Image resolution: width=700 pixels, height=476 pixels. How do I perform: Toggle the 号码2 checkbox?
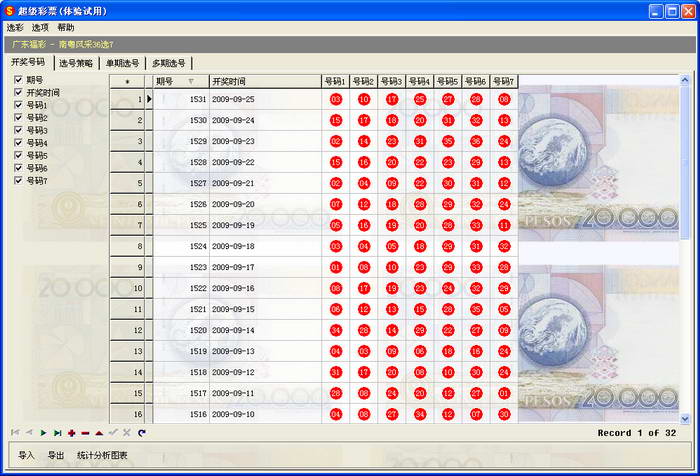[x=18, y=117]
